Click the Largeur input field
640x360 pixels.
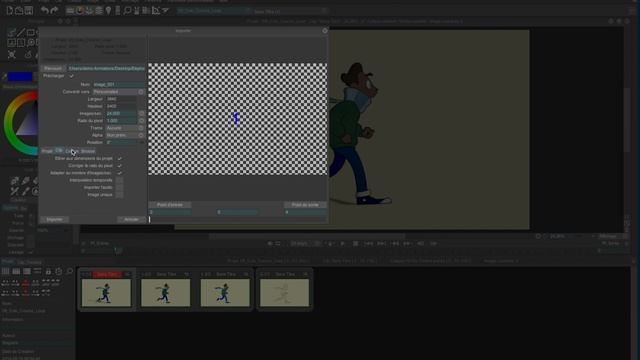point(121,99)
